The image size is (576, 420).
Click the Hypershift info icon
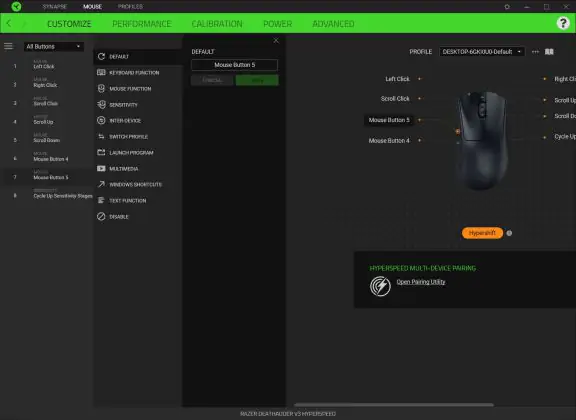[x=509, y=233]
